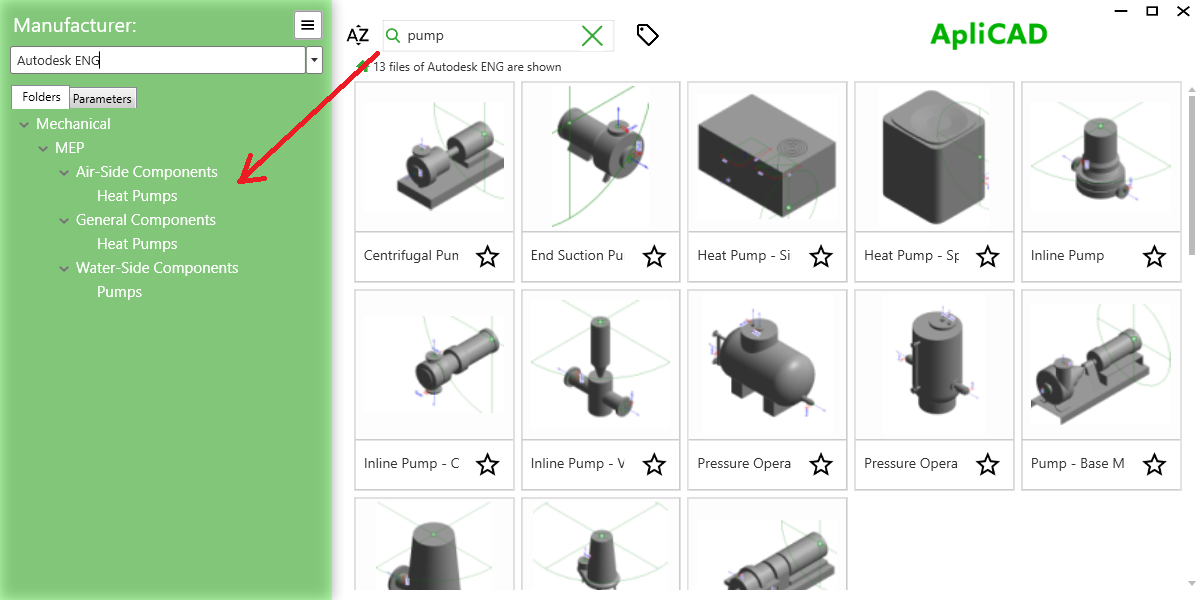Select the Folders tab
Viewport: 1200px width, 600px height.
[x=40, y=96]
